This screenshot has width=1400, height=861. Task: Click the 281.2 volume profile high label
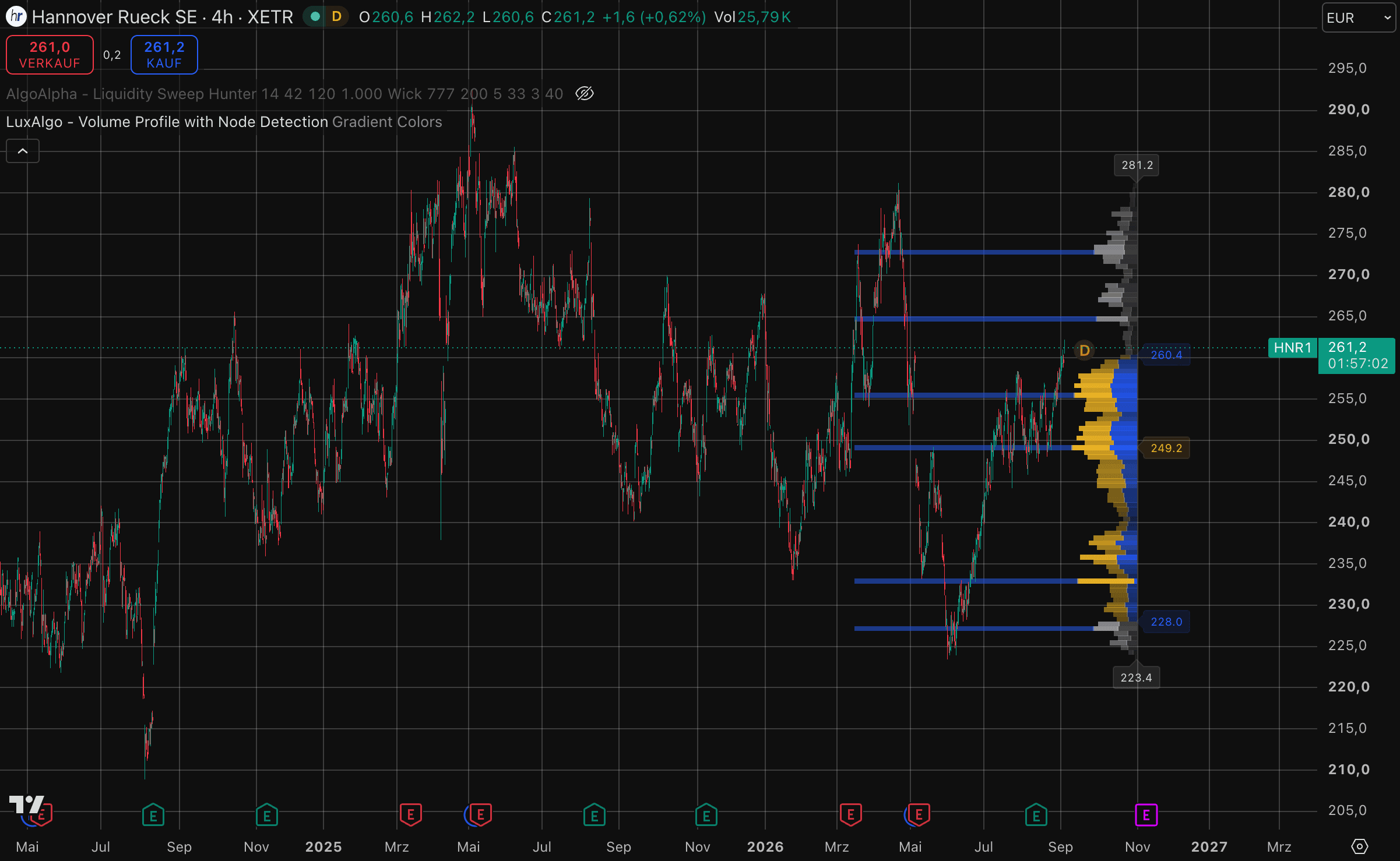[x=1137, y=165]
